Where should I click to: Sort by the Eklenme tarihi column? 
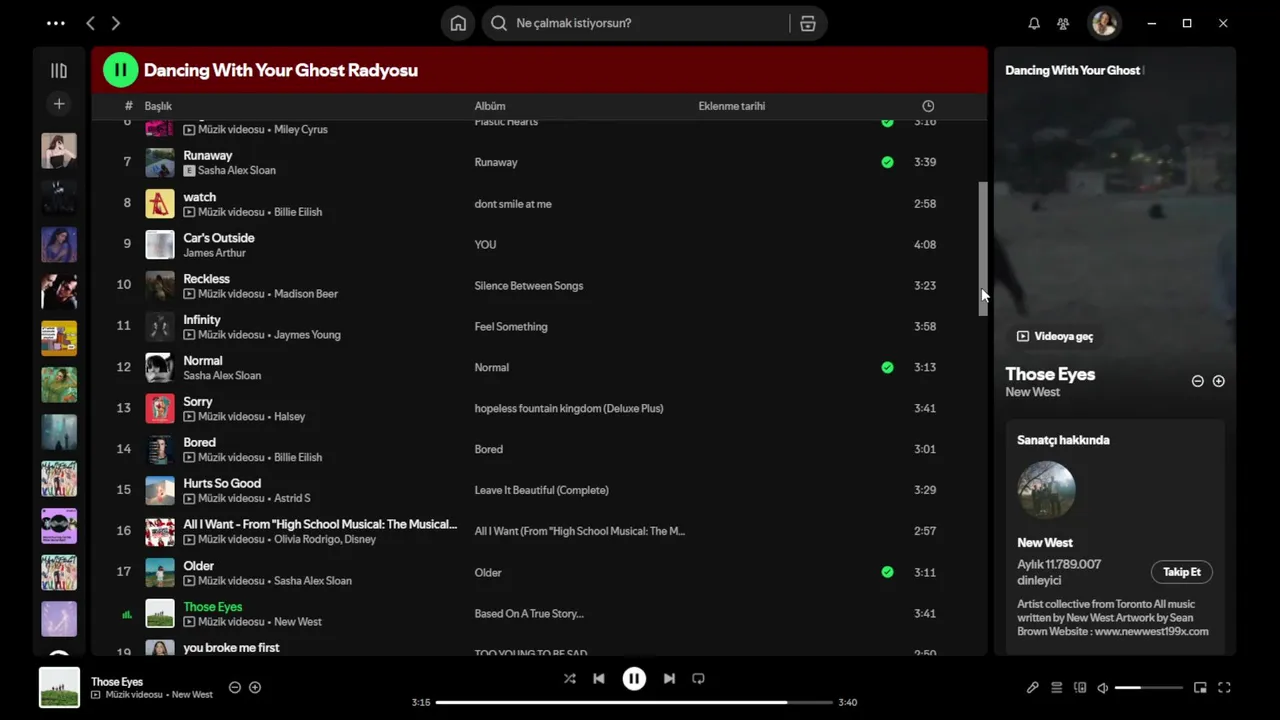click(x=732, y=106)
